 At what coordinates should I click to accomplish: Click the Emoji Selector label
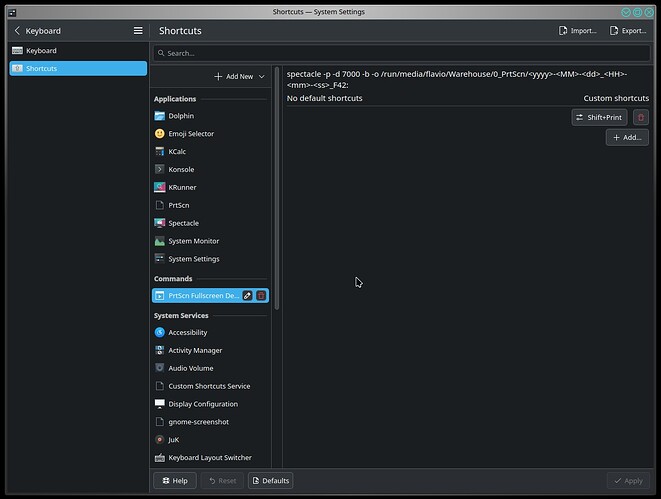191,134
